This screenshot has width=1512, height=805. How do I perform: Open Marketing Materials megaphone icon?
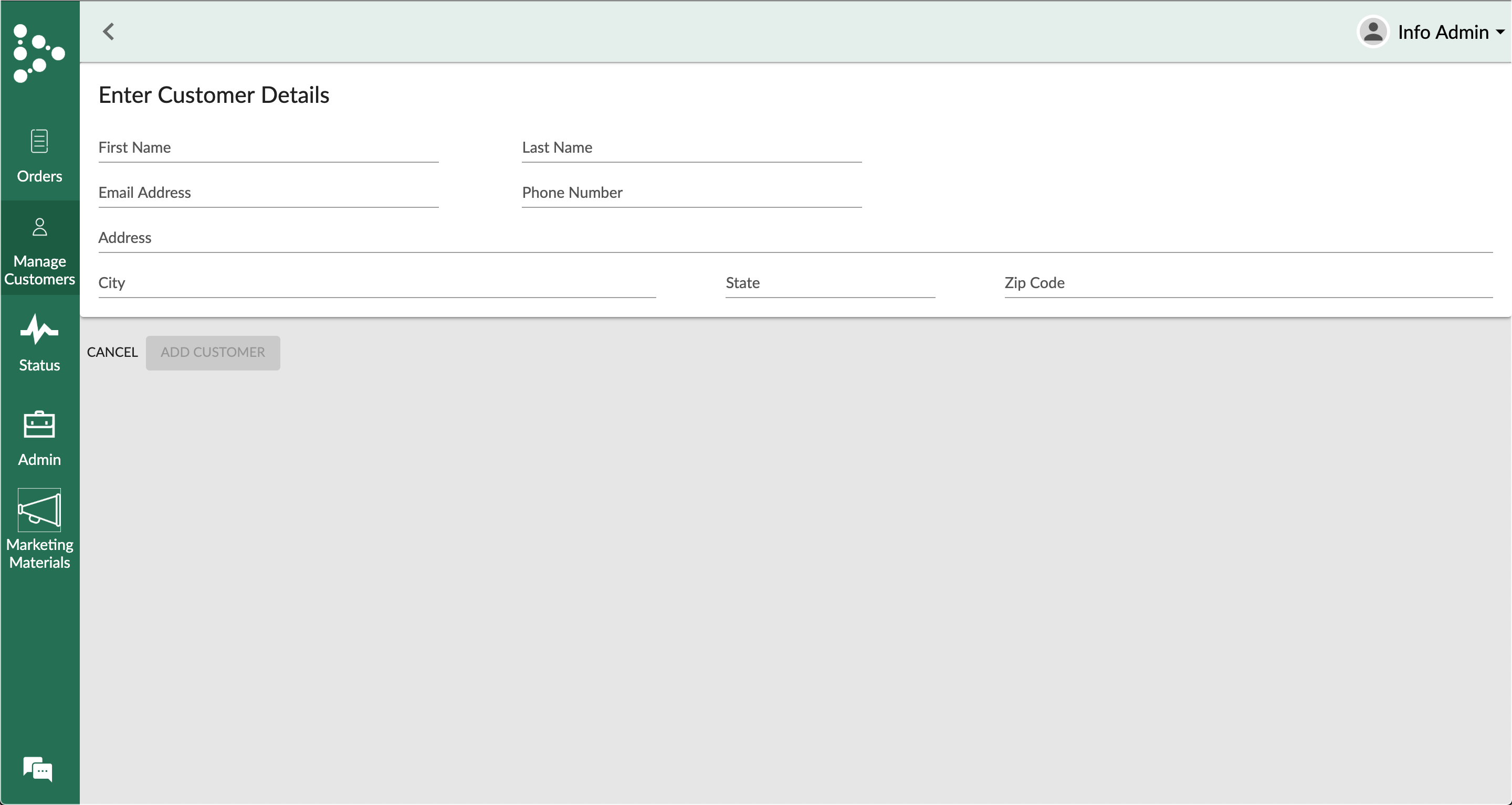[x=39, y=510]
